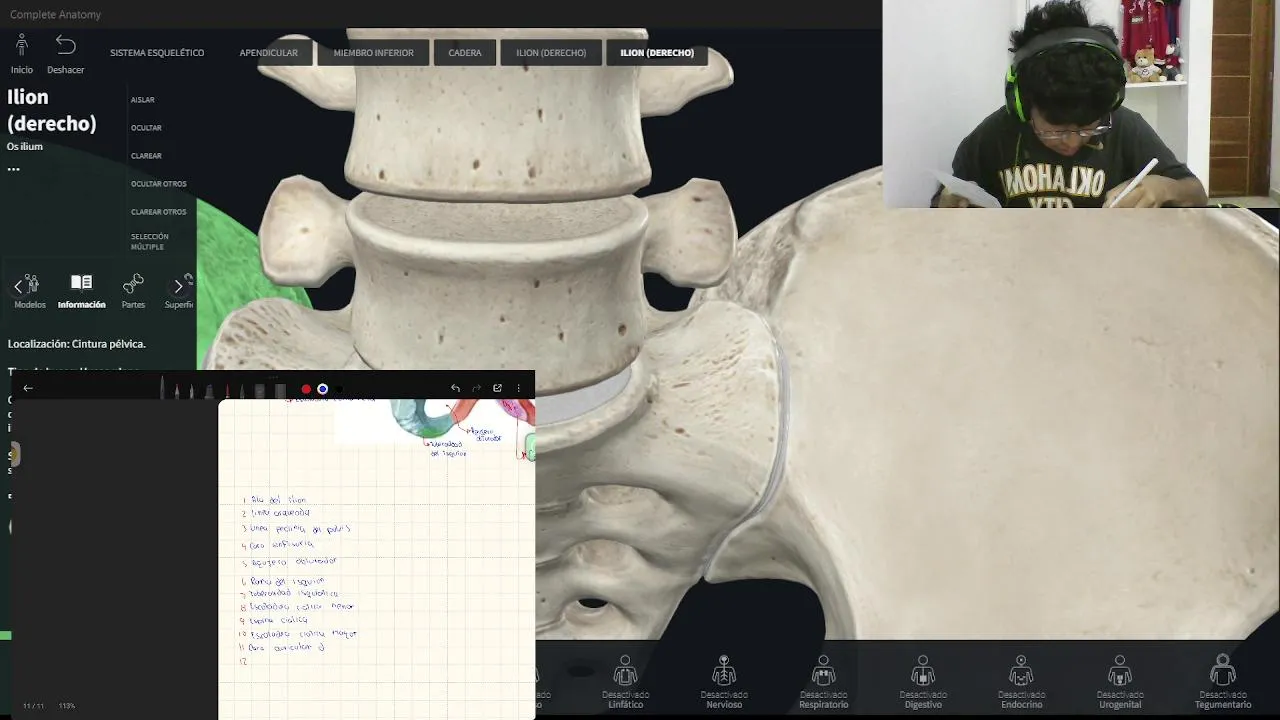Pick the blue pen color
The image size is (1280, 720).
pyautogui.click(x=323, y=389)
